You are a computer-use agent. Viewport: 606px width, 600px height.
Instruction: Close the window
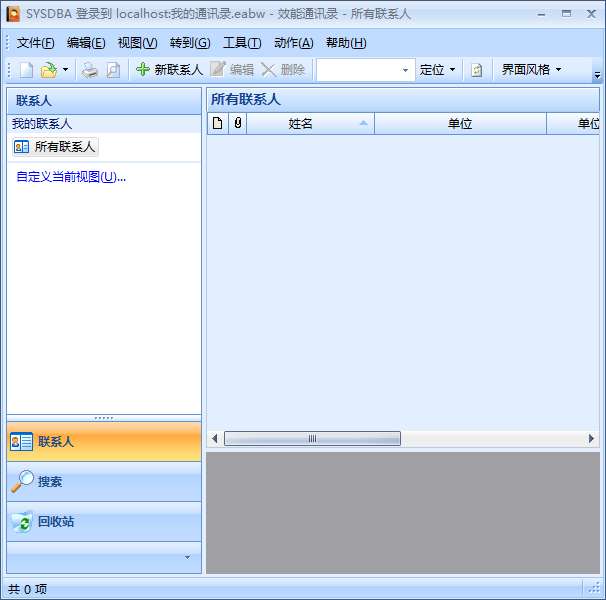[591, 14]
